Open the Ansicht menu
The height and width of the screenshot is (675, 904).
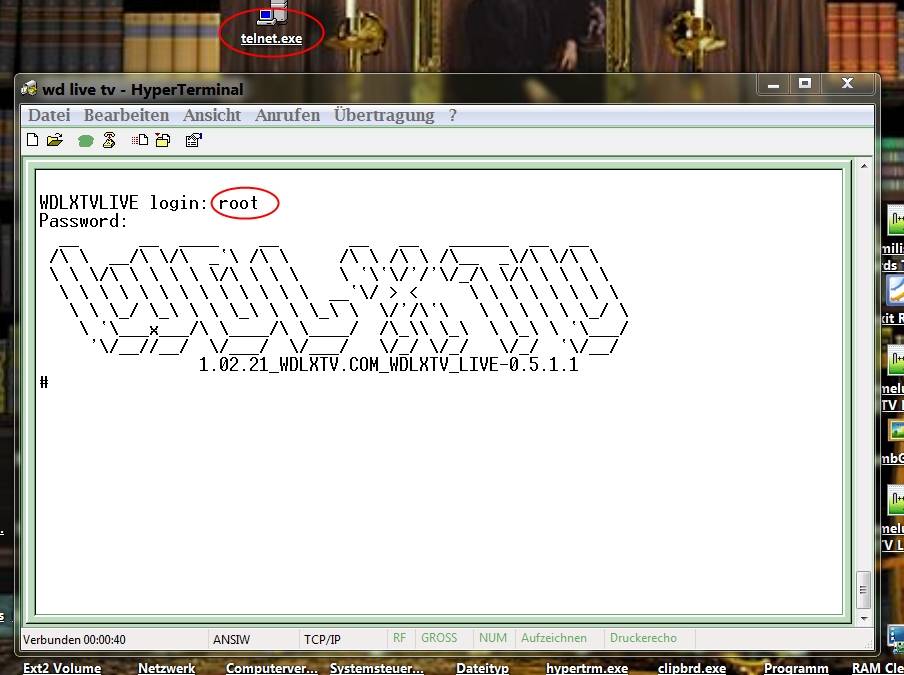tap(212, 115)
